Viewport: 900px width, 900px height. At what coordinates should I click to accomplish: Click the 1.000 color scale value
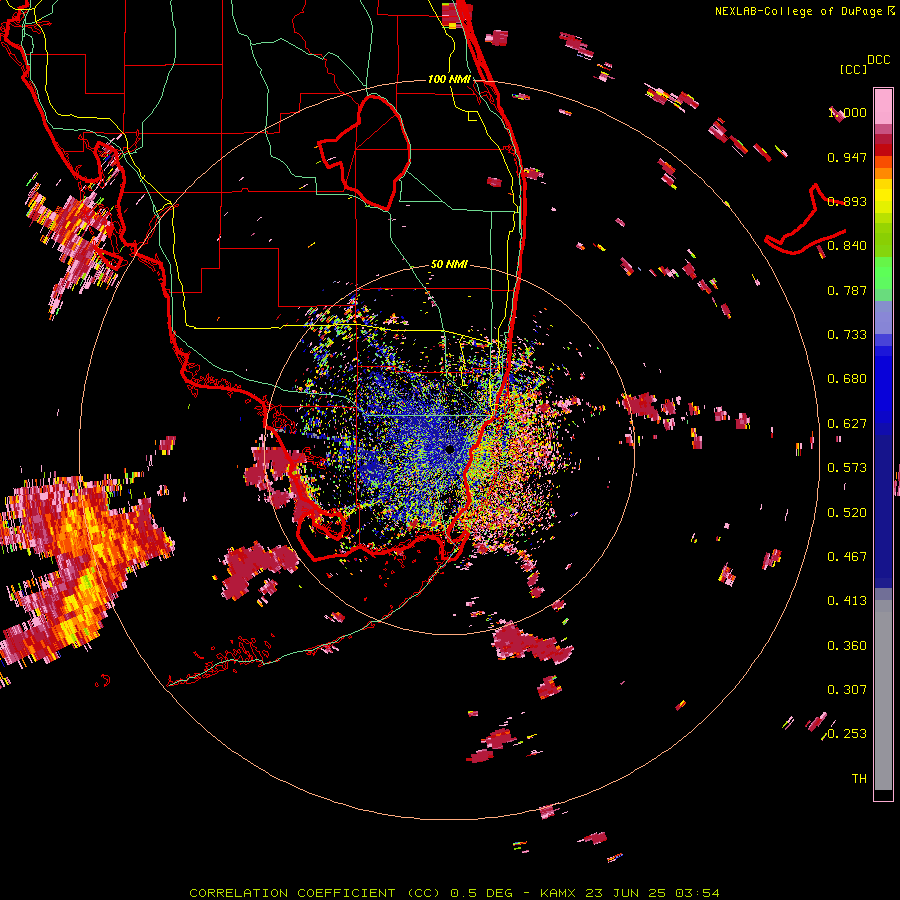(847, 112)
